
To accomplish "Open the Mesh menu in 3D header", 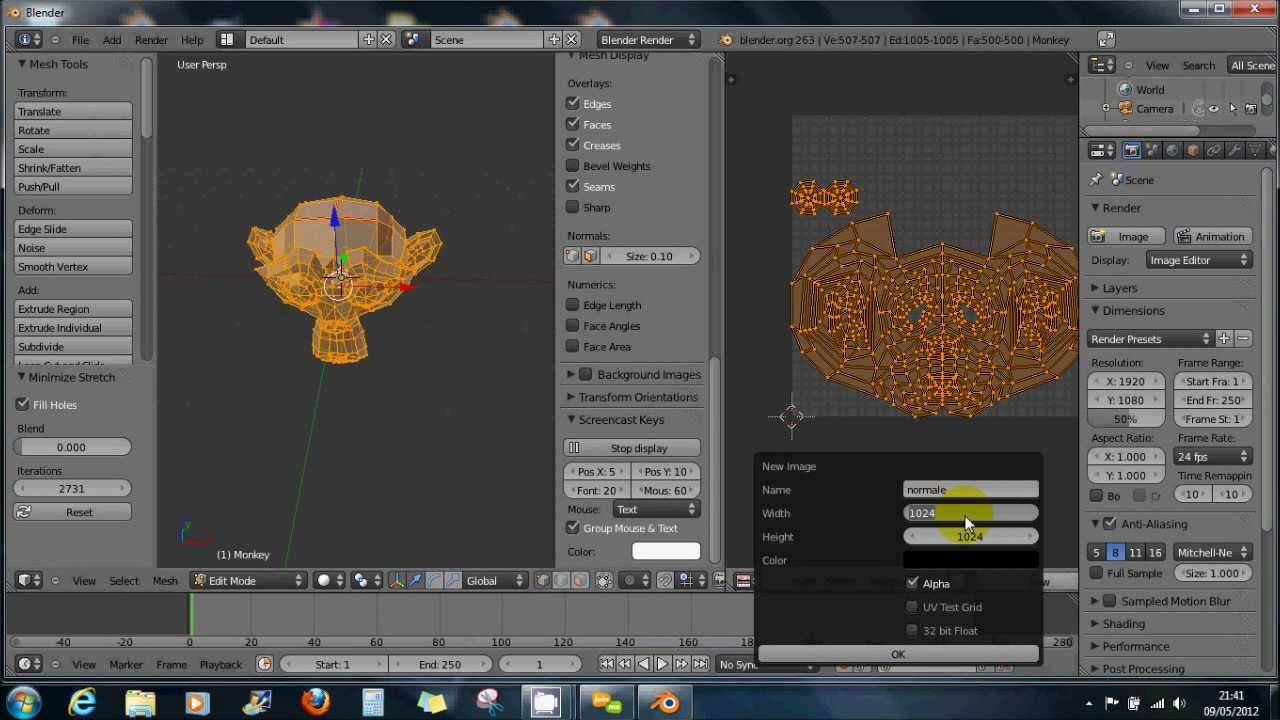I will pyautogui.click(x=165, y=580).
